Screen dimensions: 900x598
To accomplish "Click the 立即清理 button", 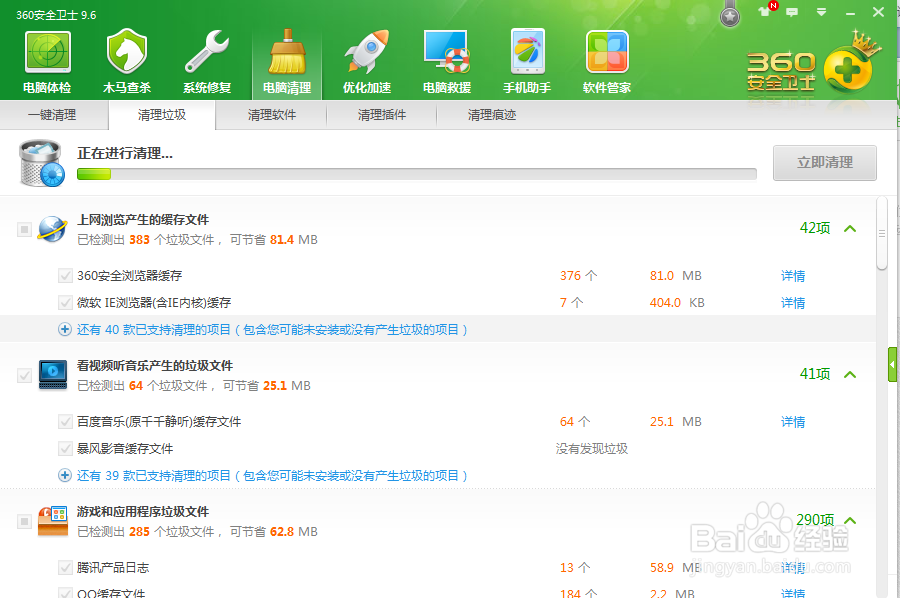I will click(825, 162).
